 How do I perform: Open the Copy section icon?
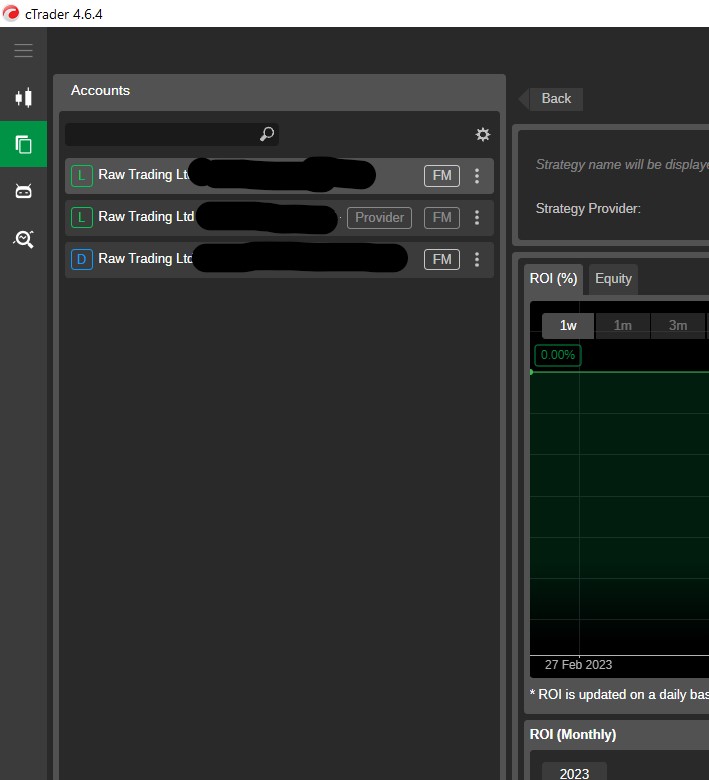pyautogui.click(x=23, y=144)
